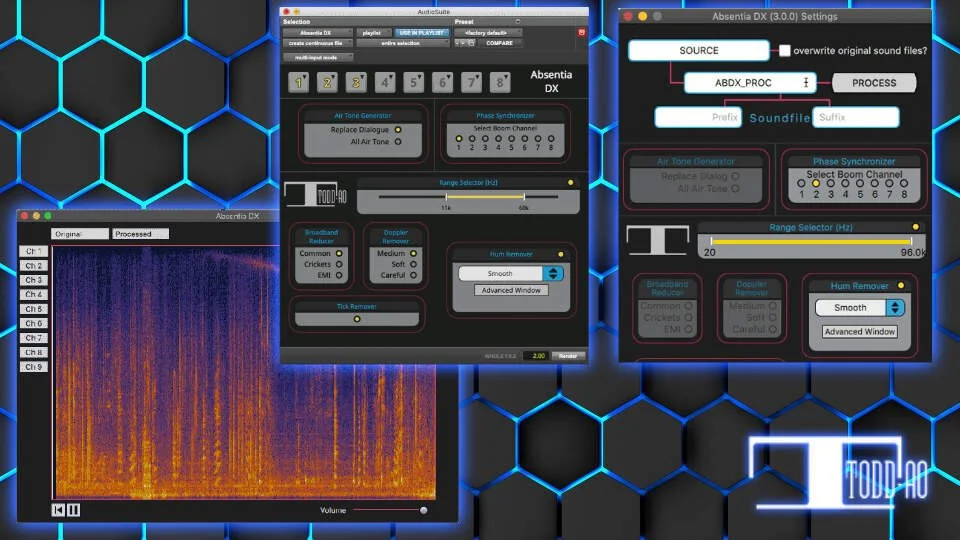Select preset slot number 3

pyautogui.click(x=356, y=82)
